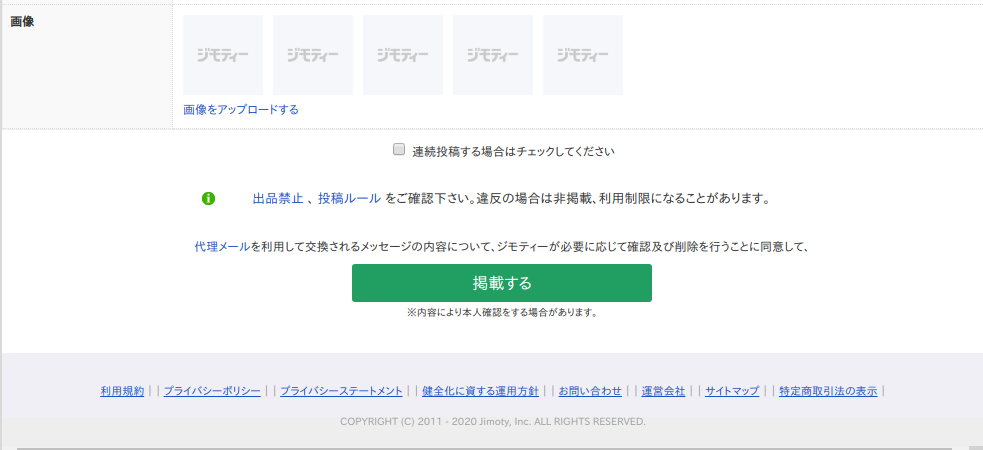Click the third image placeholder thumbnail
The height and width of the screenshot is (450, 983).
pyautogui.click(x=402, y=55)
